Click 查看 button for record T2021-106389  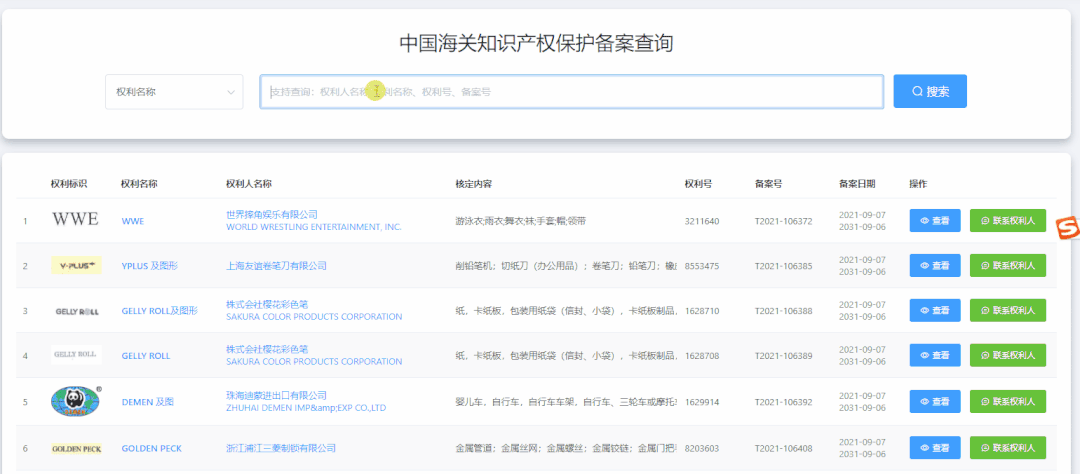tap(935, 356)
